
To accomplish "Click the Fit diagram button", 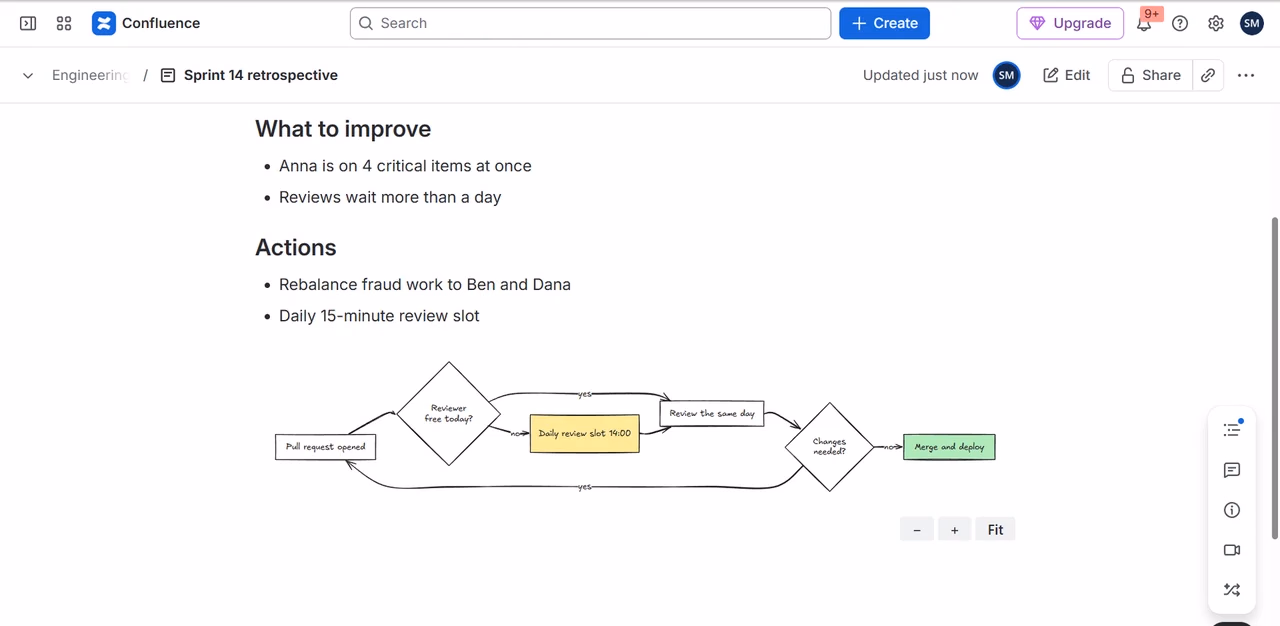I will tap(995, 530).
